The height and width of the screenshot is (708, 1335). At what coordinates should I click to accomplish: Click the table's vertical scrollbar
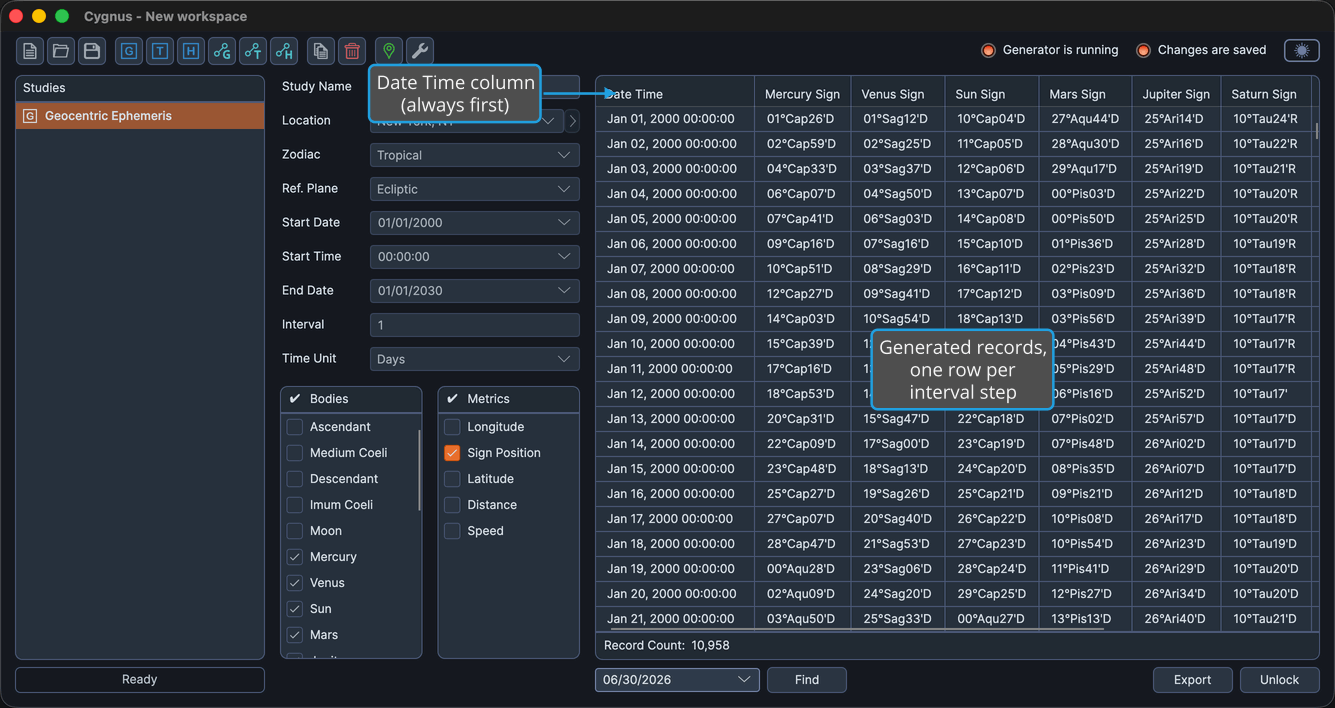coord(1316,131)
